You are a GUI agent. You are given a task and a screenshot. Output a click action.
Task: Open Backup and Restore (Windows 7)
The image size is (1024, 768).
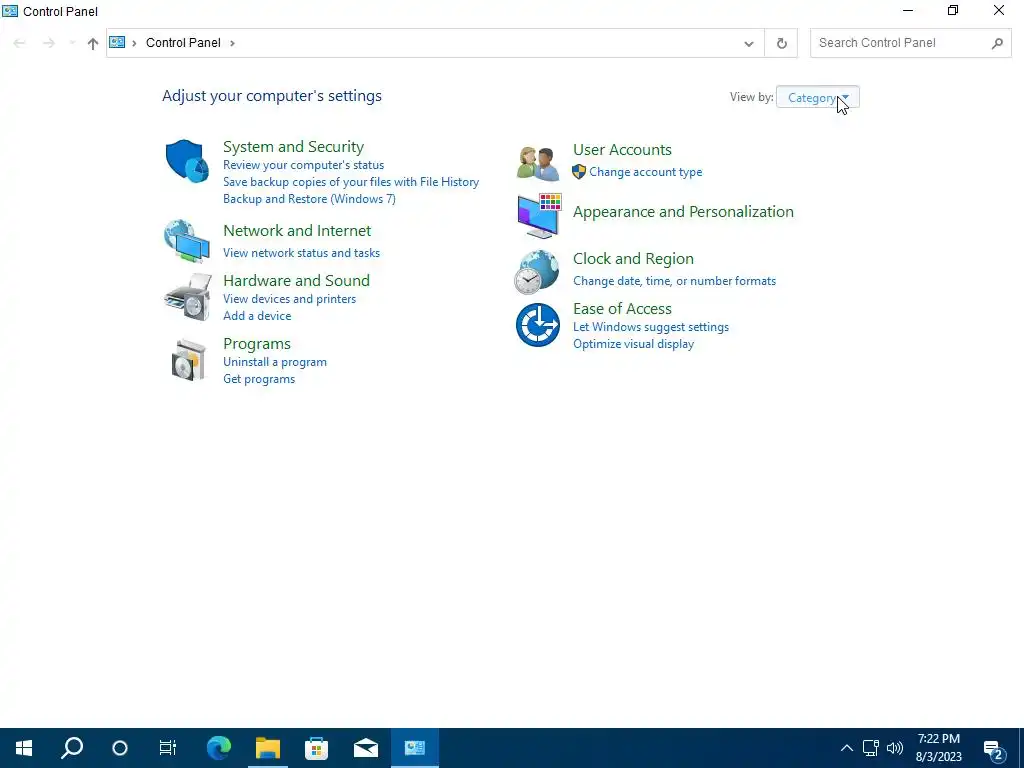(x=310, y=199)
